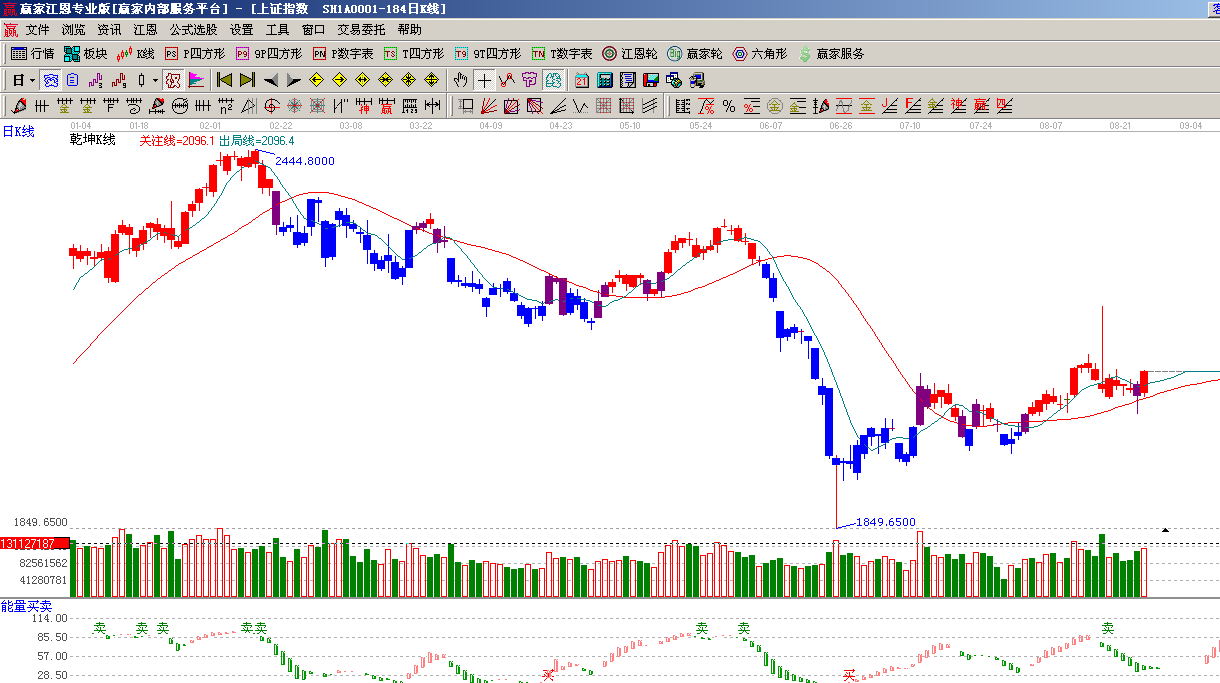Viewport: 1220px width, 683px height.
Task: Expand the 日 period dropdown arrow
Action: [32, 80]
